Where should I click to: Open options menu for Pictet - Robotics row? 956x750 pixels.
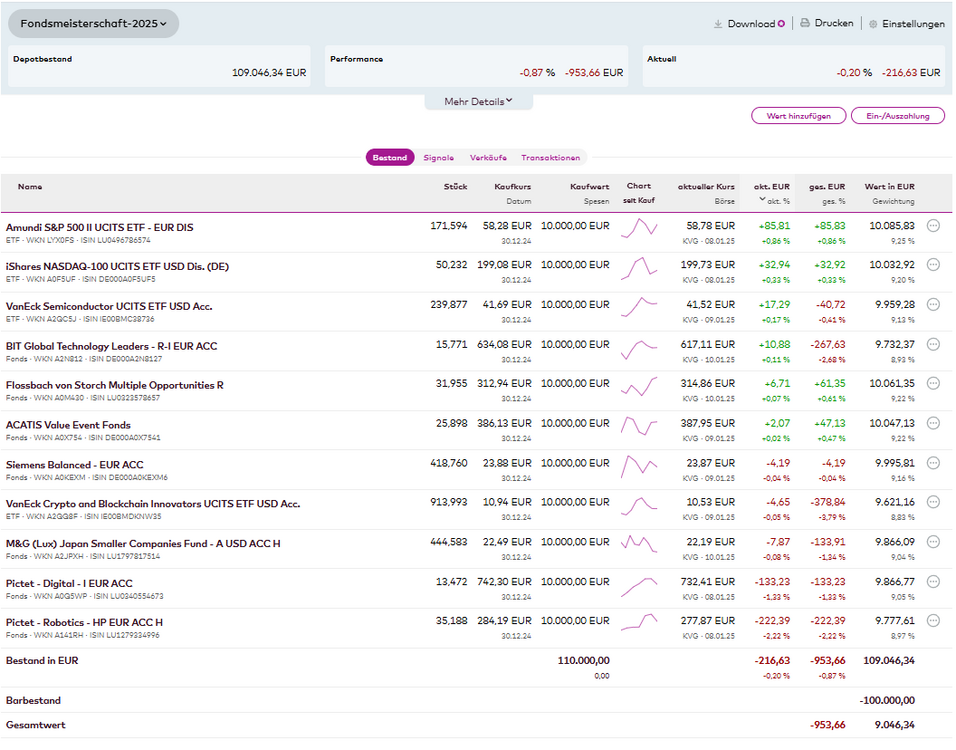coord(933,621)
